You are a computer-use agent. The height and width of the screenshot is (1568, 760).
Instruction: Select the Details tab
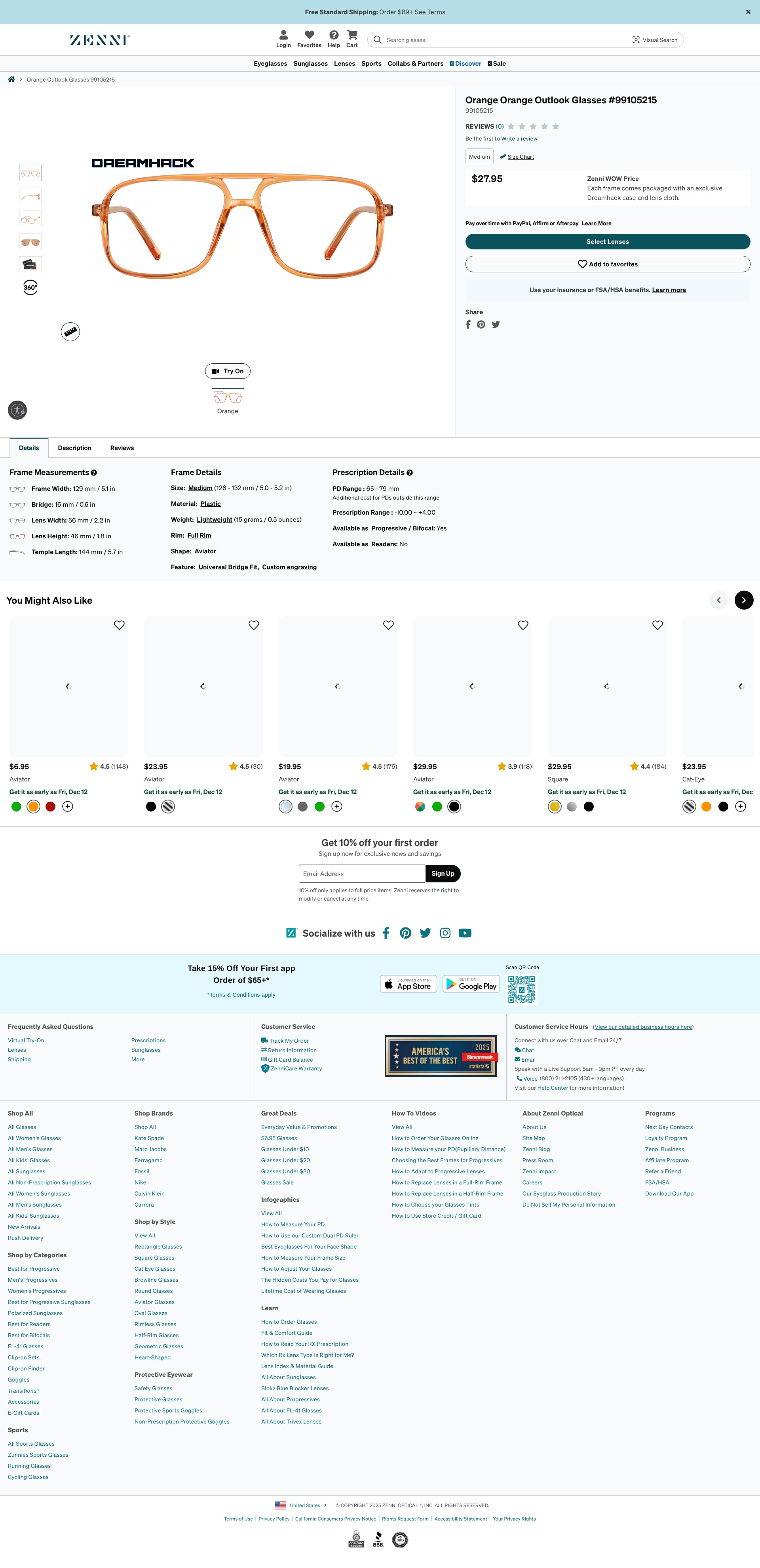coord(28,448)
